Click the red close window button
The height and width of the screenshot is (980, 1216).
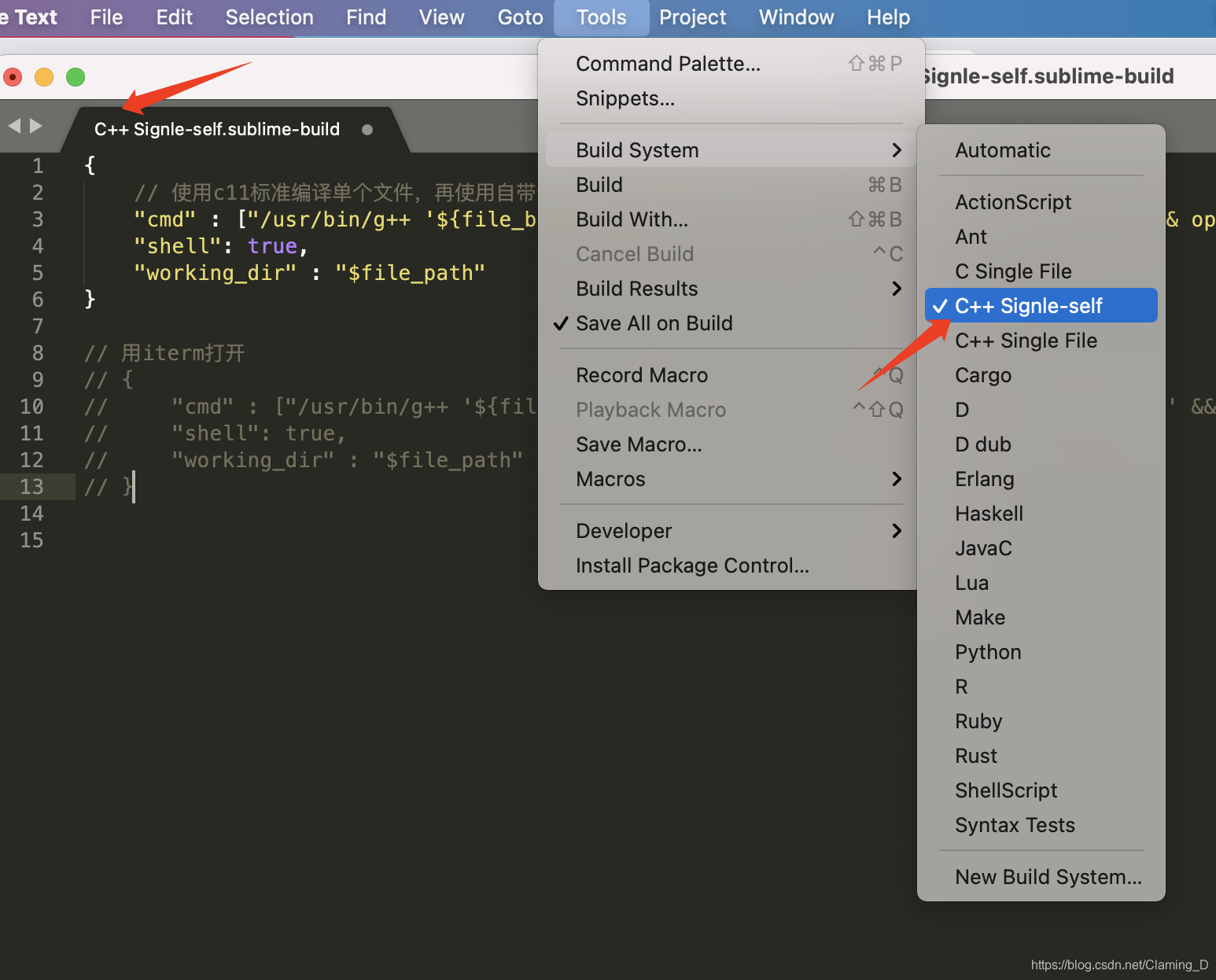pyautogui.click(x=13, y=77)
